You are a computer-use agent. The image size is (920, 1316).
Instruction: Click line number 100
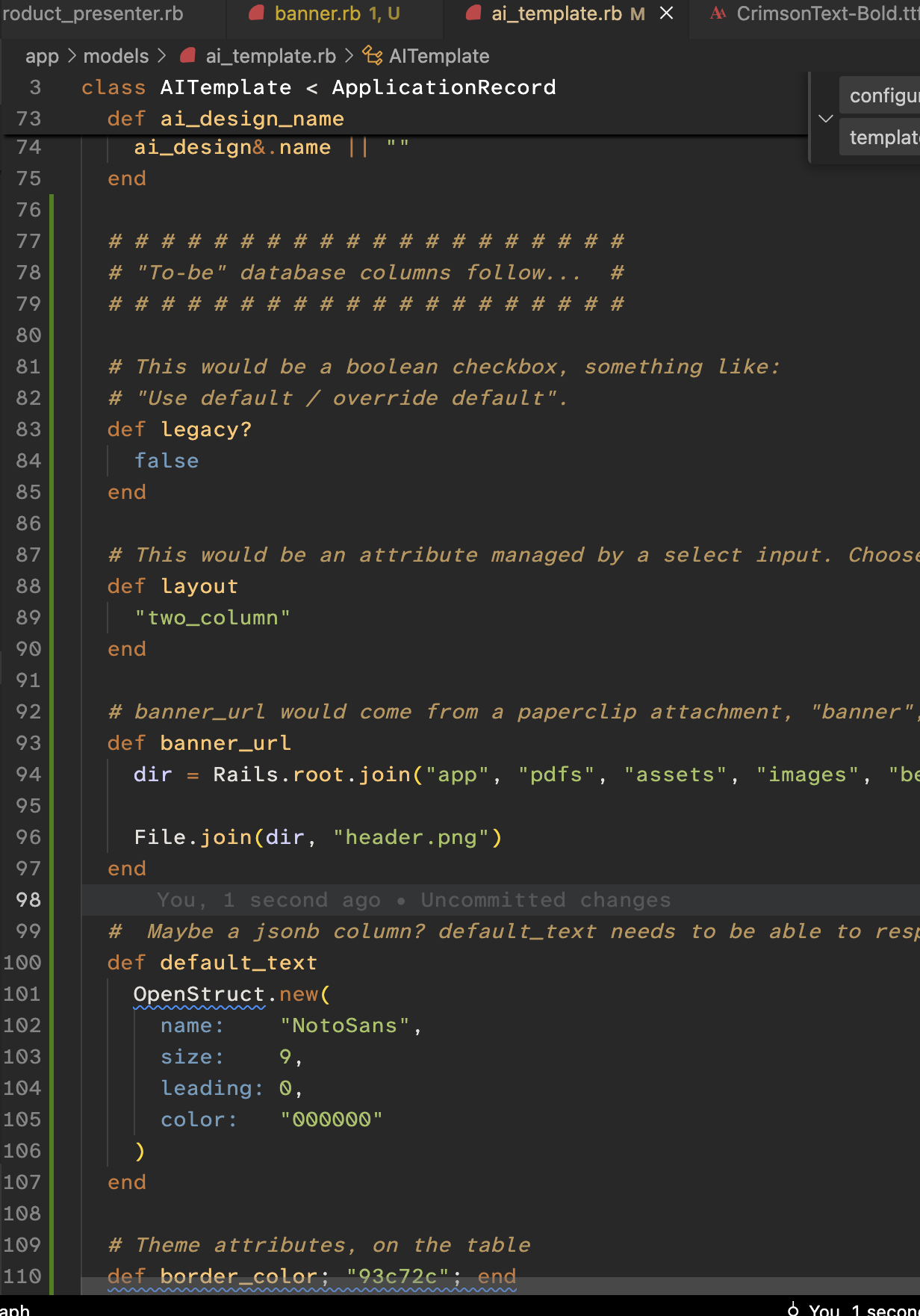point(22,963)
